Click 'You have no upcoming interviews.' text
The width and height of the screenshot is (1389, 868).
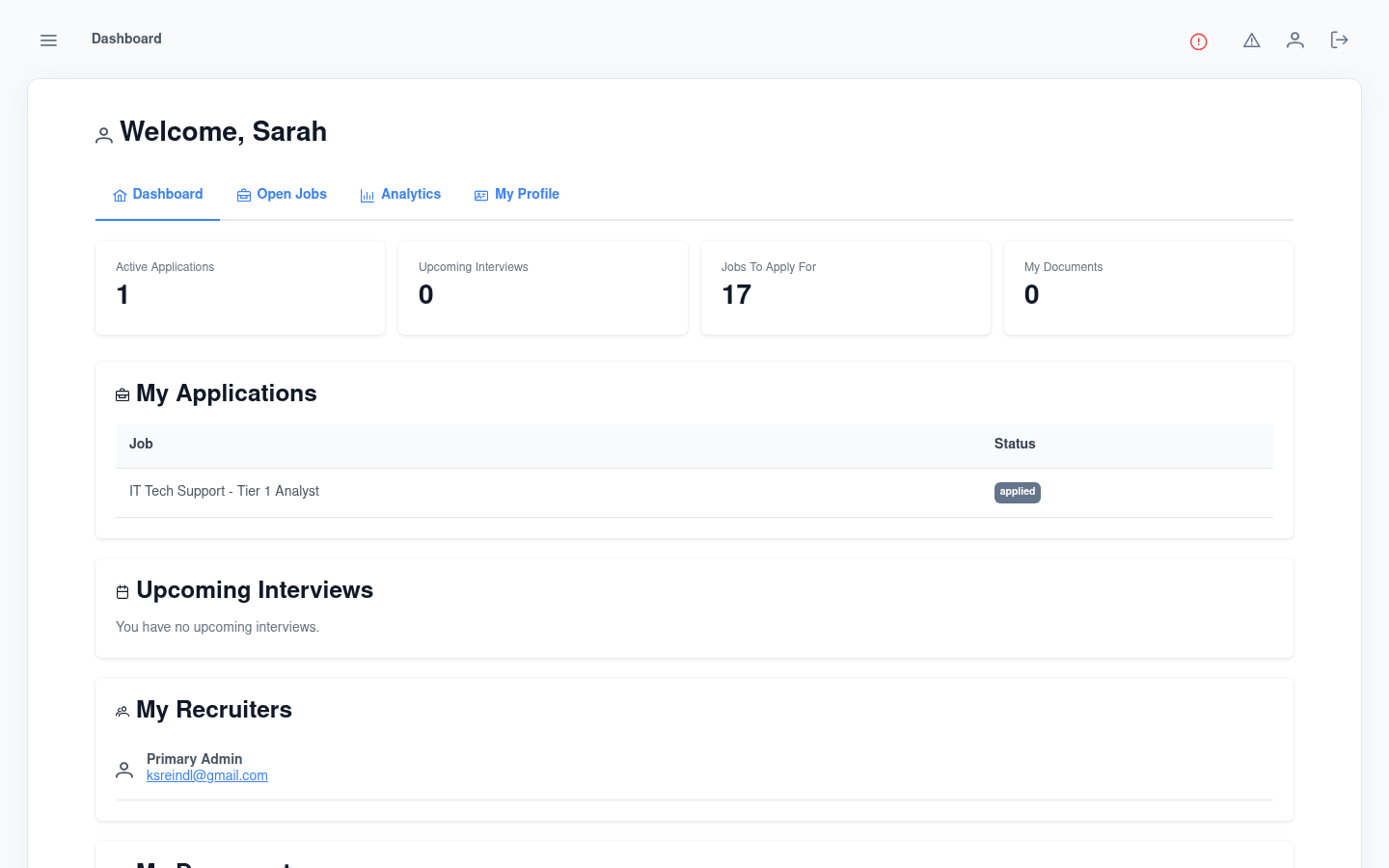tap(217, 627)
